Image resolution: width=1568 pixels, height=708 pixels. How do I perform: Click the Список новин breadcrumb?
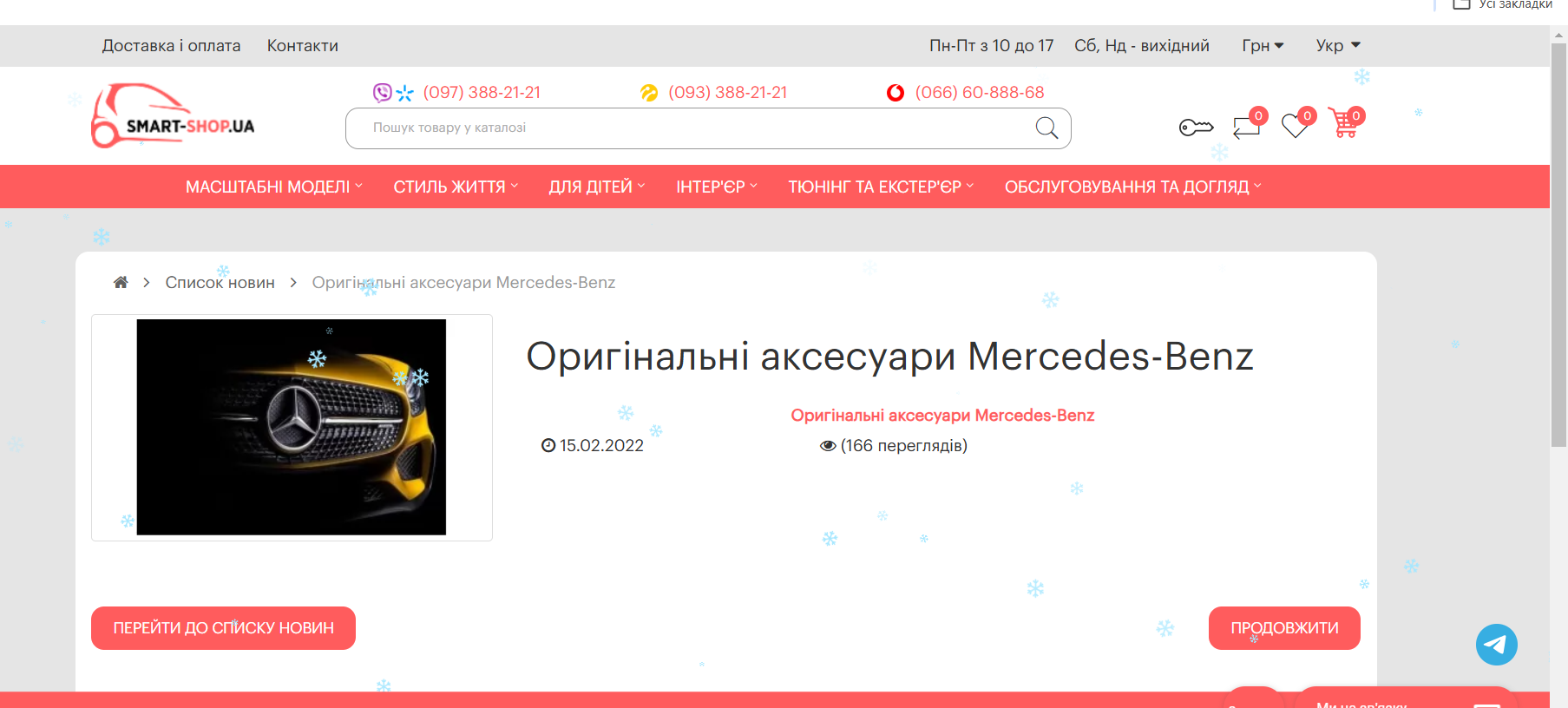point(220,283)
